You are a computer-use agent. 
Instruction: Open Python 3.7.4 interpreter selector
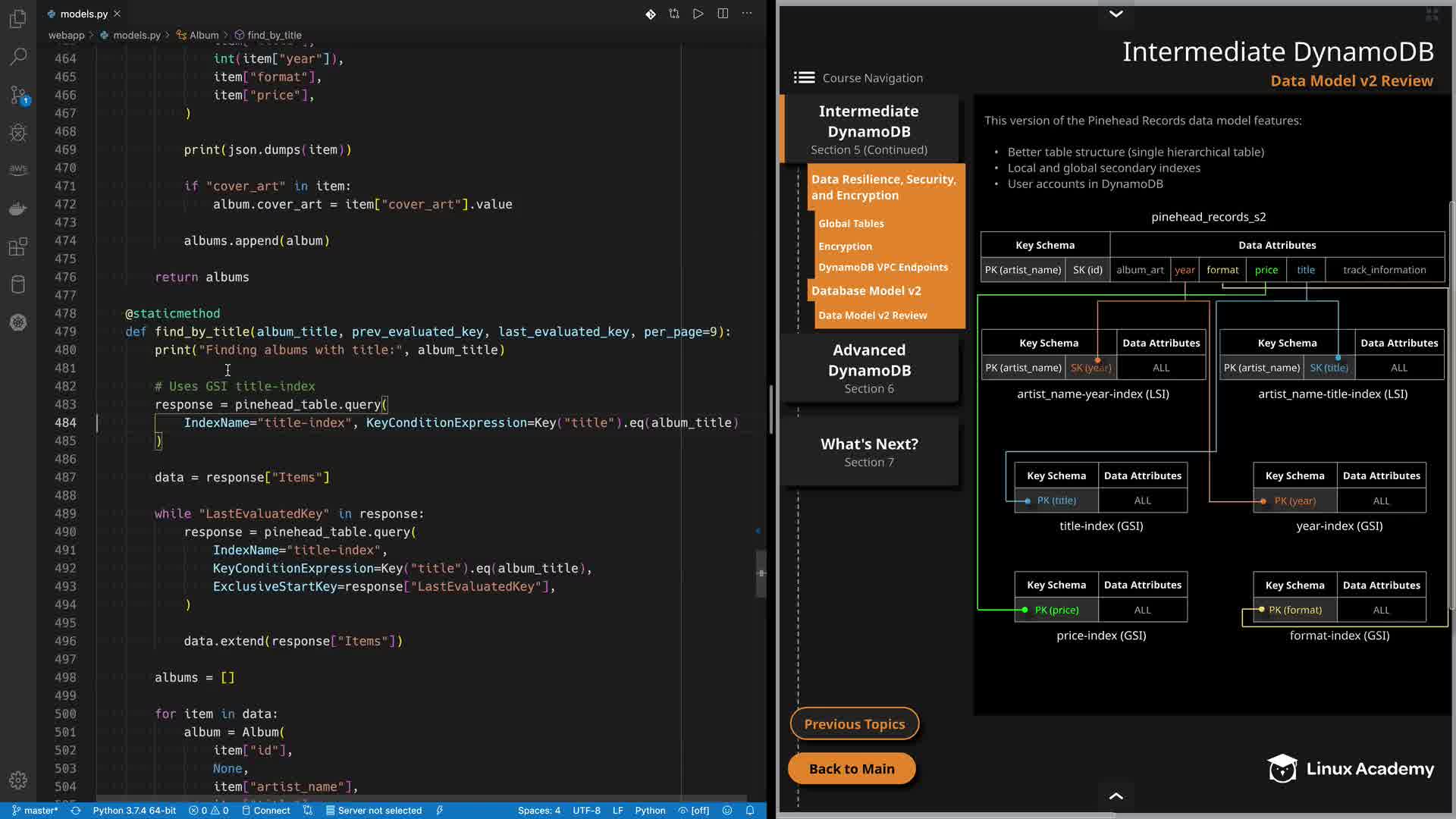pos(134,811)
